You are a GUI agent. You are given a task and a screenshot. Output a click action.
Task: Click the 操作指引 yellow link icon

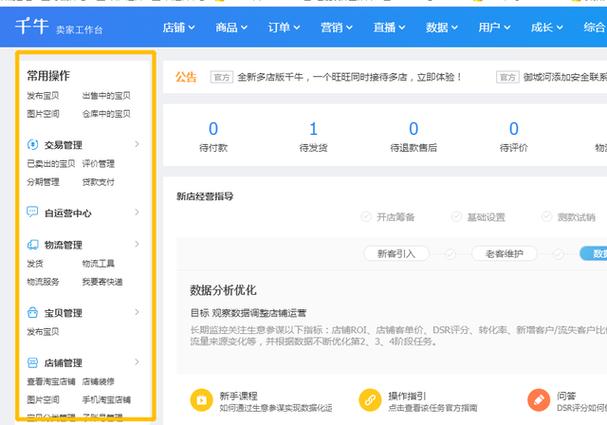[370, 400]
